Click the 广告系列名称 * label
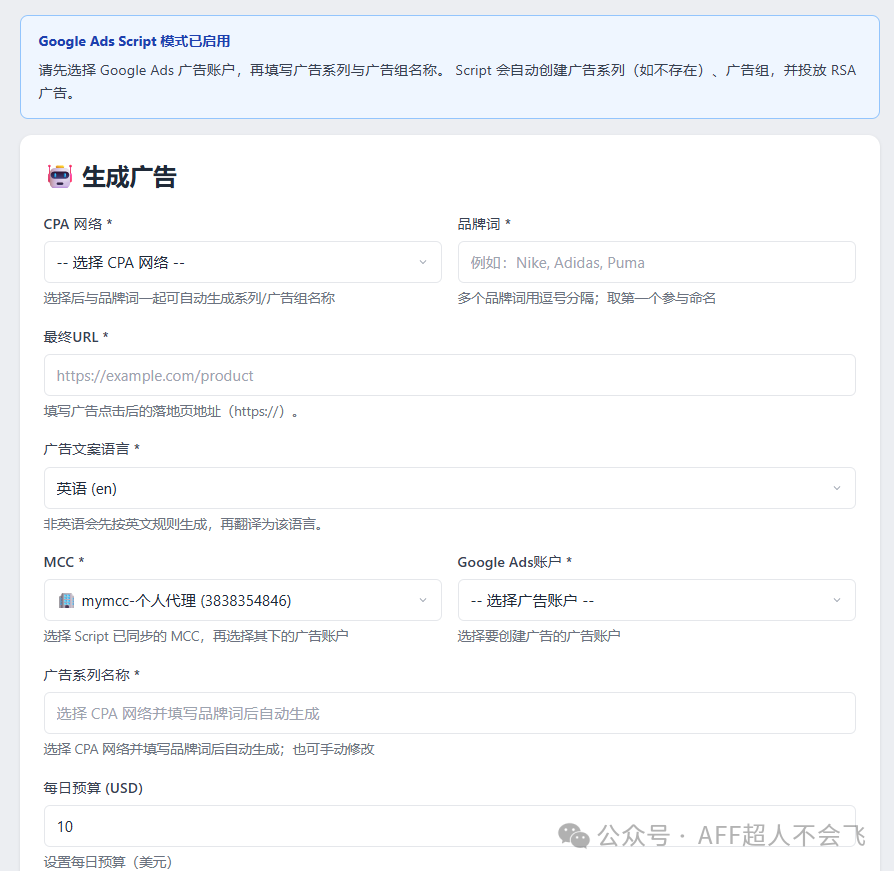 [x=92, y=675]
